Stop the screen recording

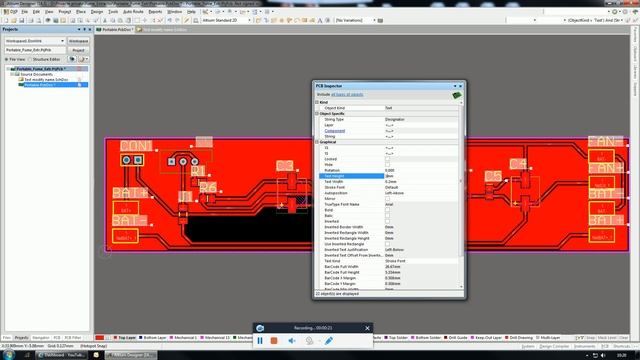coord(274,340)
